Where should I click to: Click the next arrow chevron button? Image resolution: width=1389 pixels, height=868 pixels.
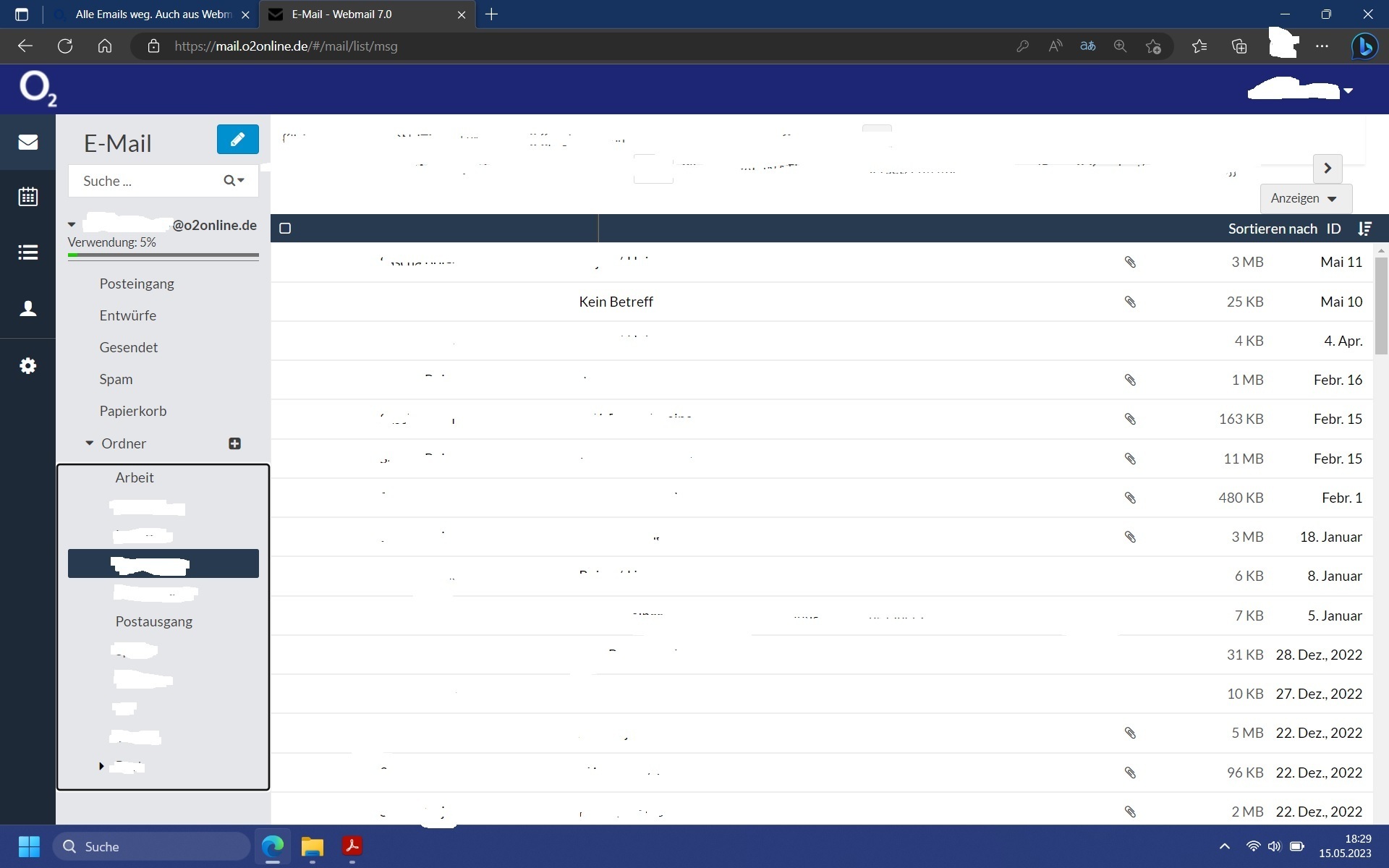pyautogui.click(x=1328, y=169)
